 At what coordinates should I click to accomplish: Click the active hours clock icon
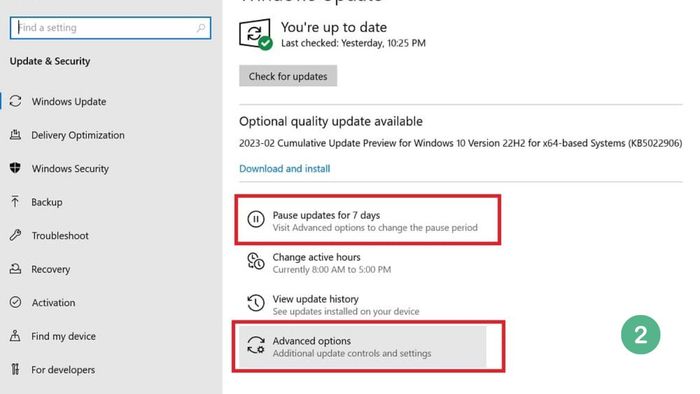(x=256, y=261)
